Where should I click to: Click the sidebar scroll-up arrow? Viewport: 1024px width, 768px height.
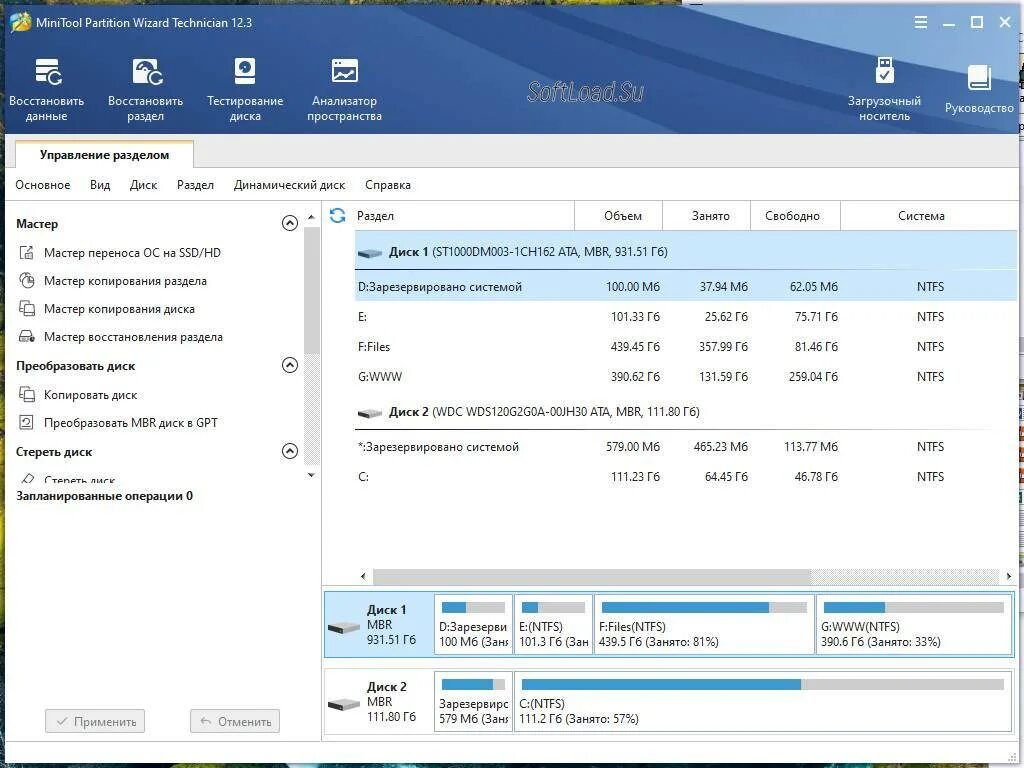312,216
